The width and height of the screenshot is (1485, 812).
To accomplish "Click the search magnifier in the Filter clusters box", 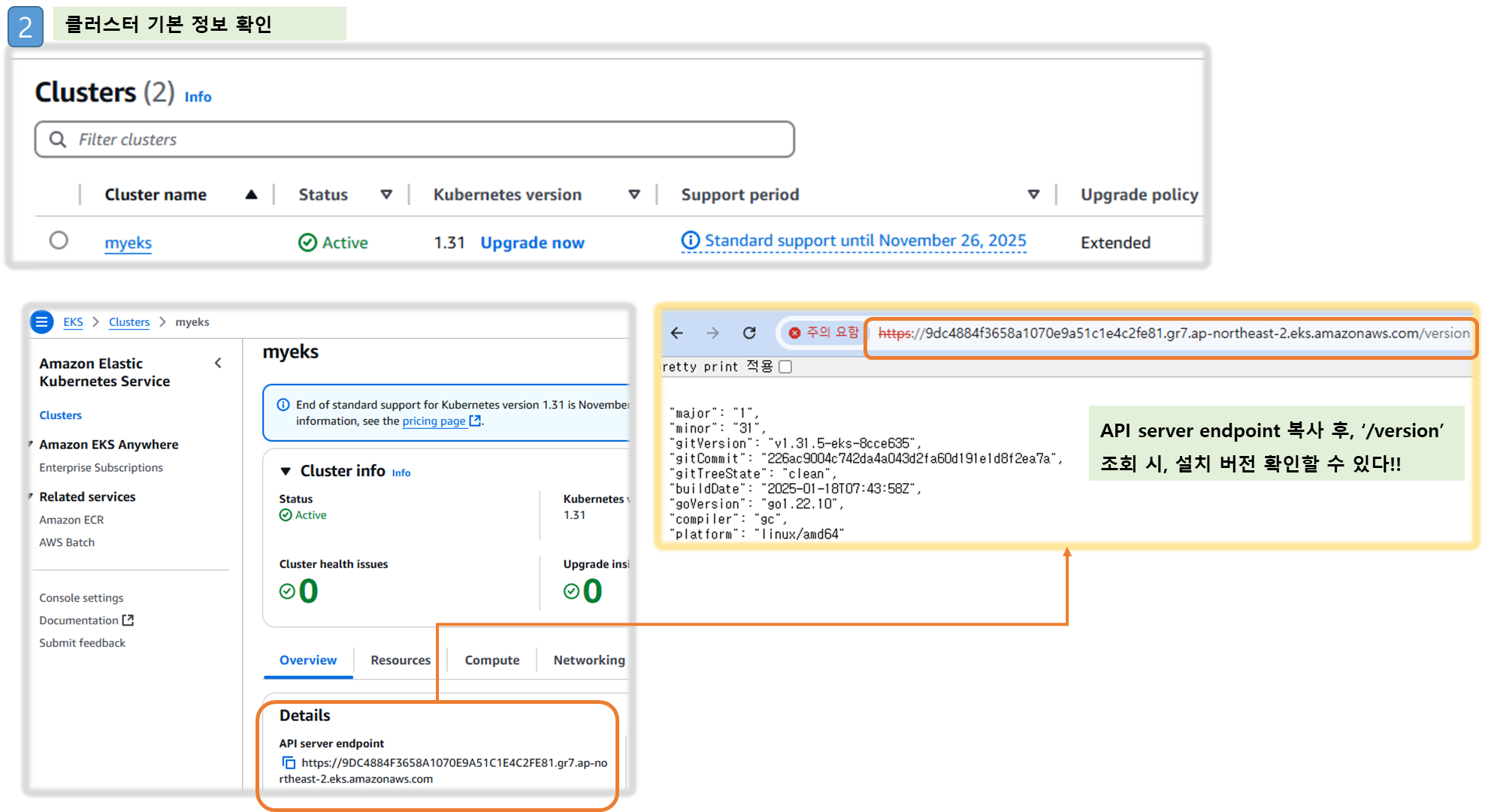I will [x=58, y=140].
